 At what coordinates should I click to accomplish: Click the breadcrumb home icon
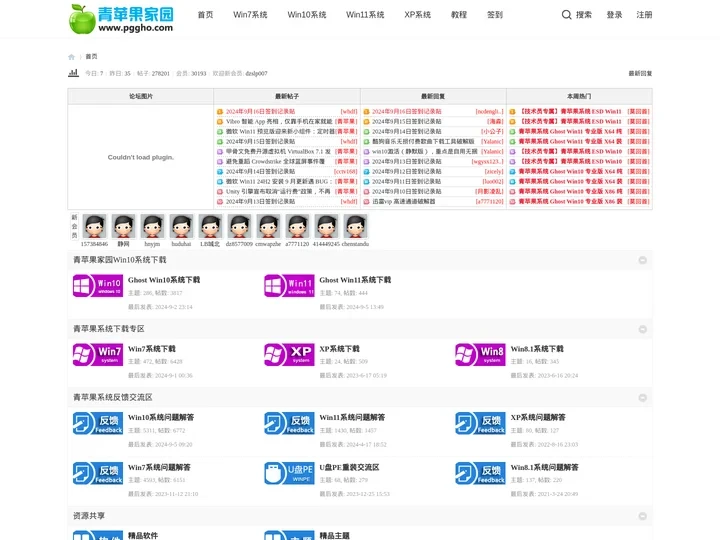71,57
